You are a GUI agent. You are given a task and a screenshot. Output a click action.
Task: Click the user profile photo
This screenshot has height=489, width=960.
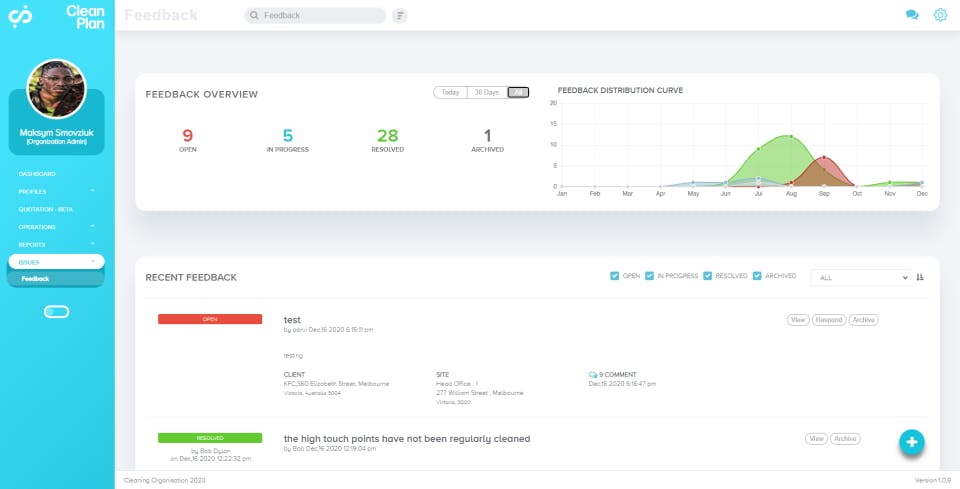pyautogui.click(x=56, y=89)
